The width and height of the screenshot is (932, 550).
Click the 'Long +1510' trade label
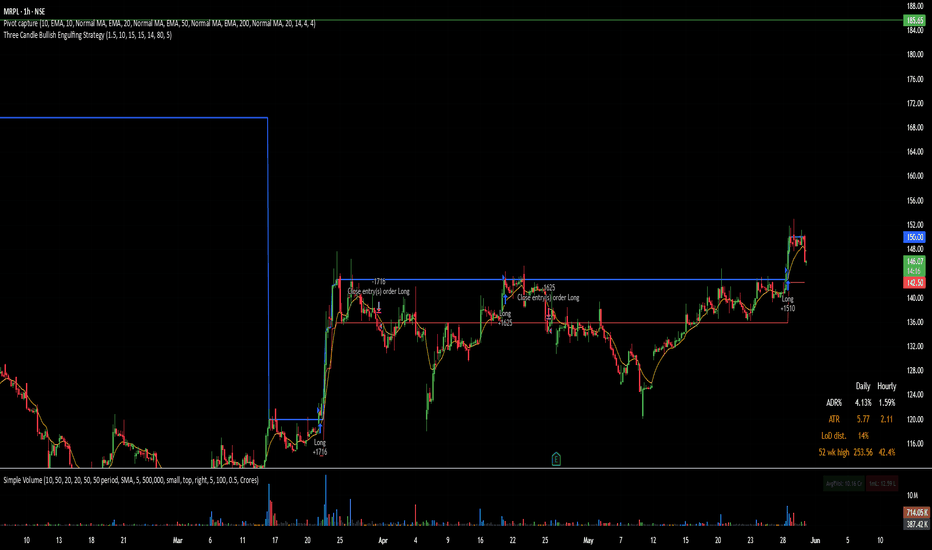tap(788, 304)
